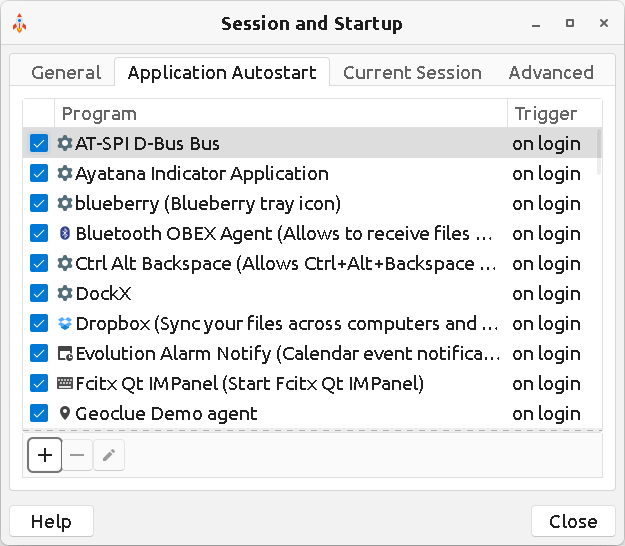Open the Current Session tab
Viewport: 625px width, 546px height.
[412, 72]
